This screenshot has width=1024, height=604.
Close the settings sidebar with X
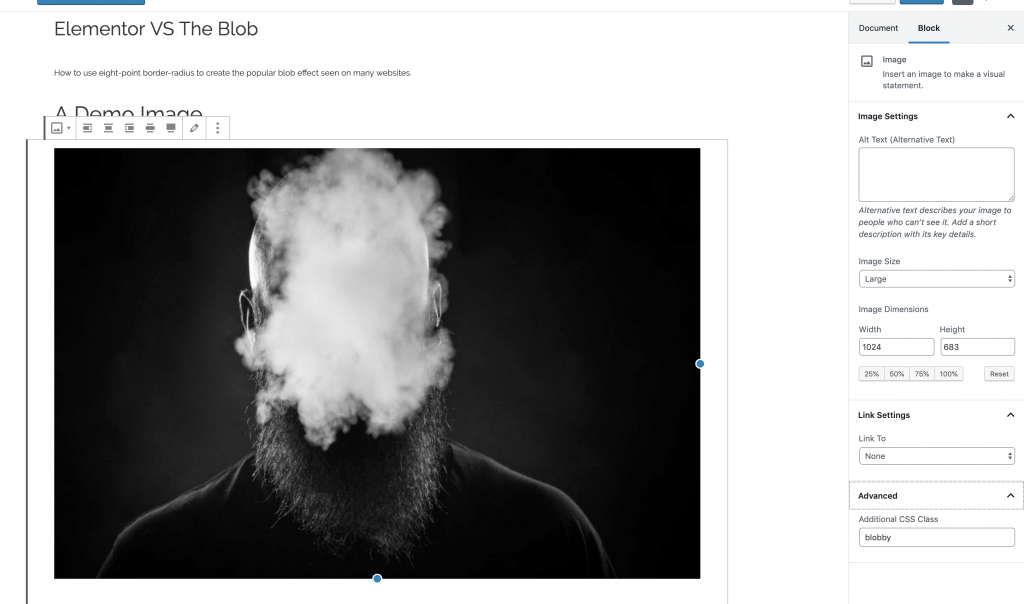1010,28
